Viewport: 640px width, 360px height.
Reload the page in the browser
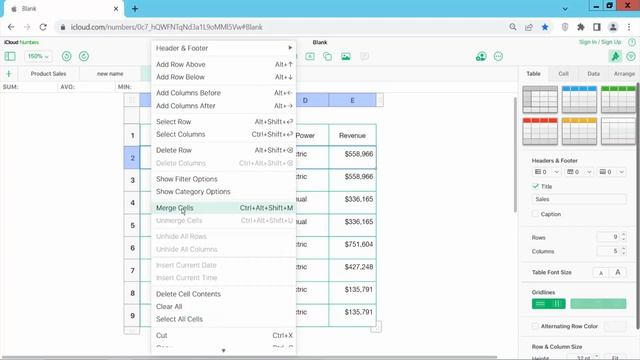coord(43,27)
